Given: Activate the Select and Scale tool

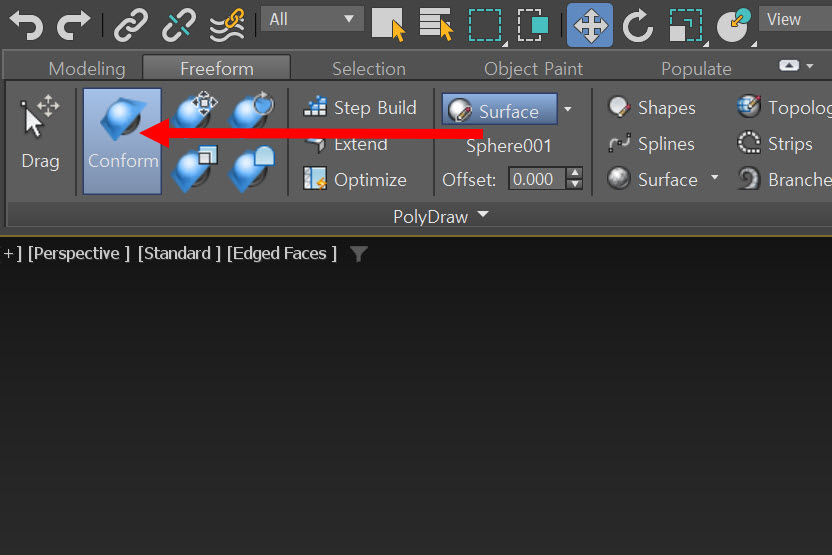Looking at the screenshot, I should point(687,25).
